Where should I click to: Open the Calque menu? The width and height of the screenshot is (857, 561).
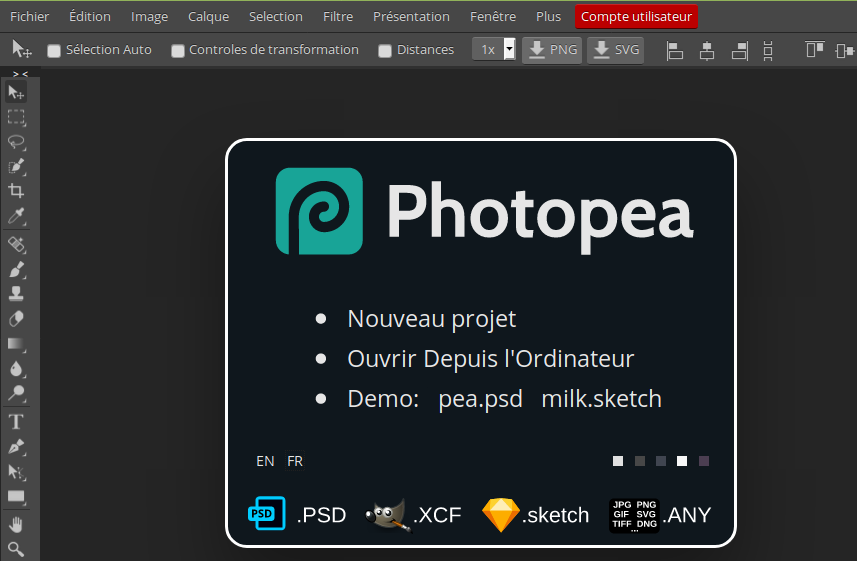coord(208,16)
